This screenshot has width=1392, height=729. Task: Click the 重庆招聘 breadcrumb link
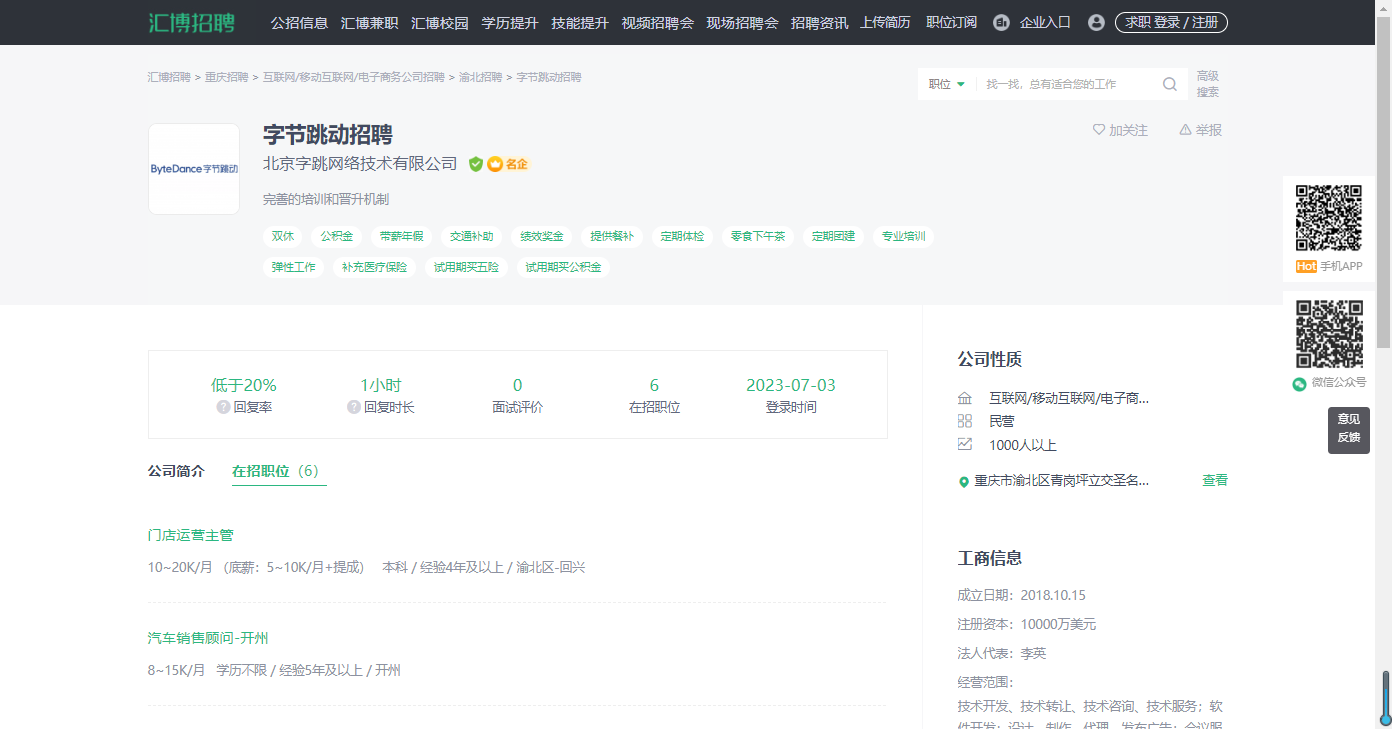coord(227,77)
